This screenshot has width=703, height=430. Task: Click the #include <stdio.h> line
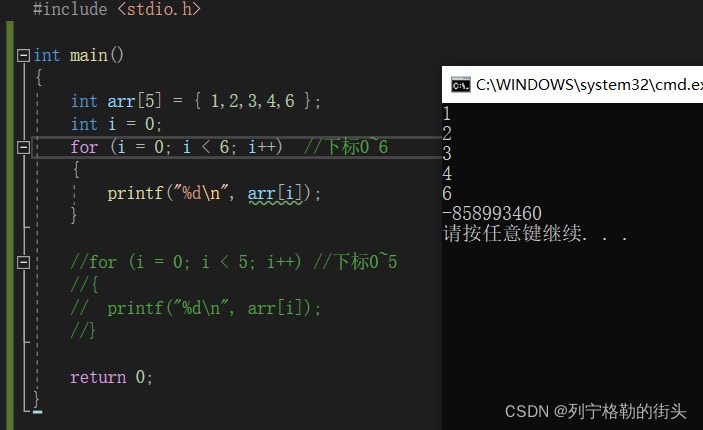[x=117, y=9]
